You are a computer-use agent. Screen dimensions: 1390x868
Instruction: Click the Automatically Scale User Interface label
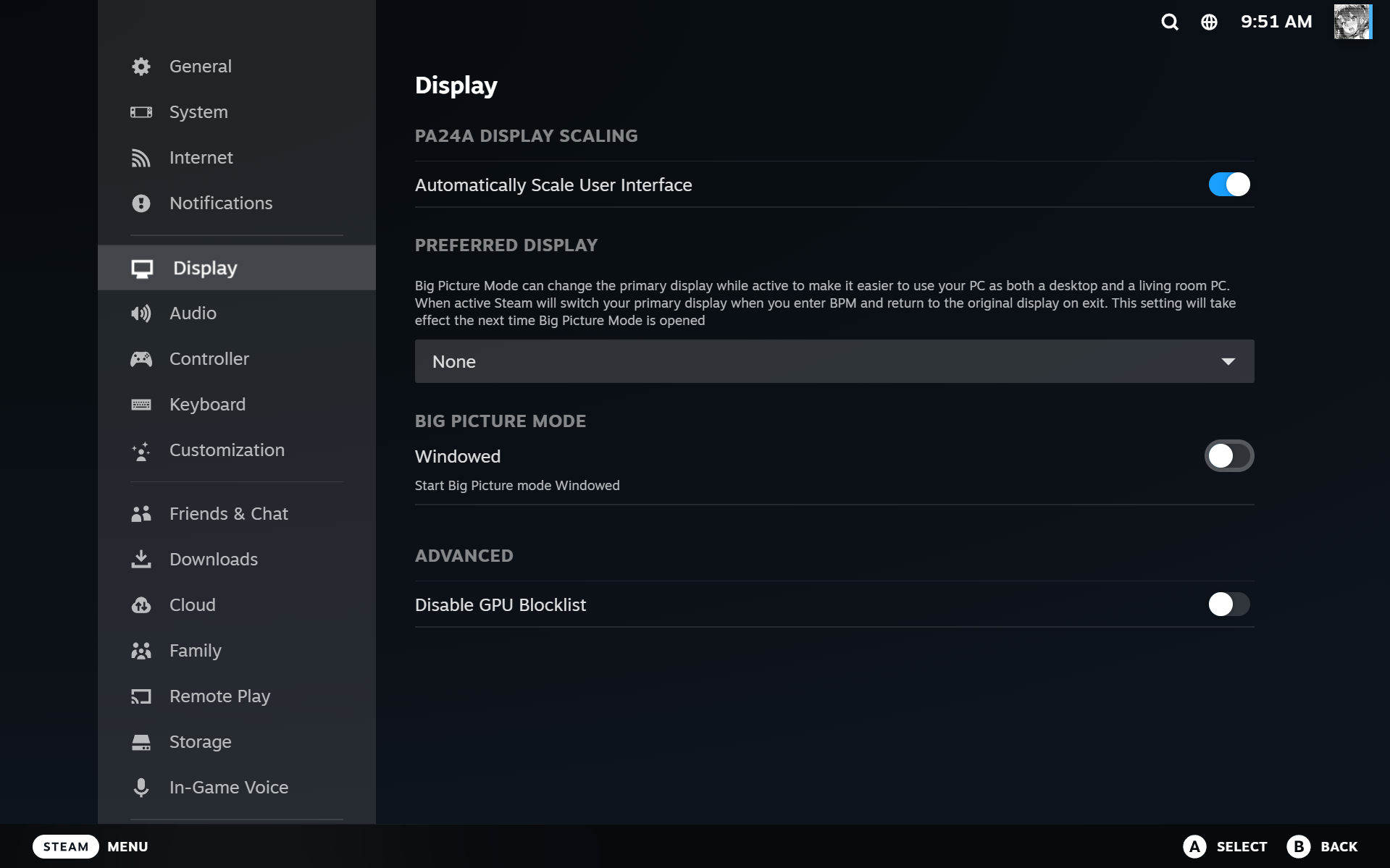point(553,185)
